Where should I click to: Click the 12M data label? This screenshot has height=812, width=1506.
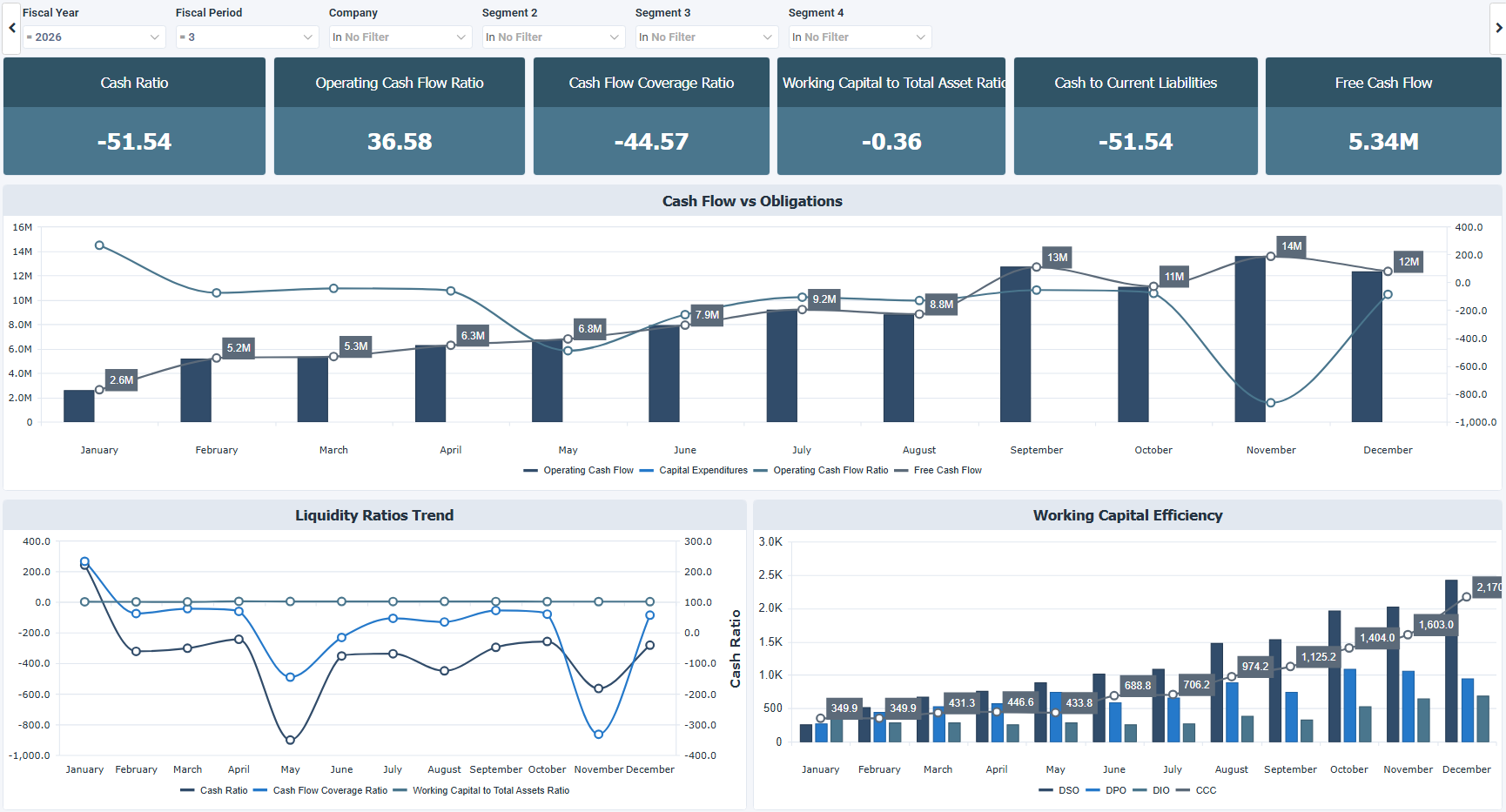1409,262
